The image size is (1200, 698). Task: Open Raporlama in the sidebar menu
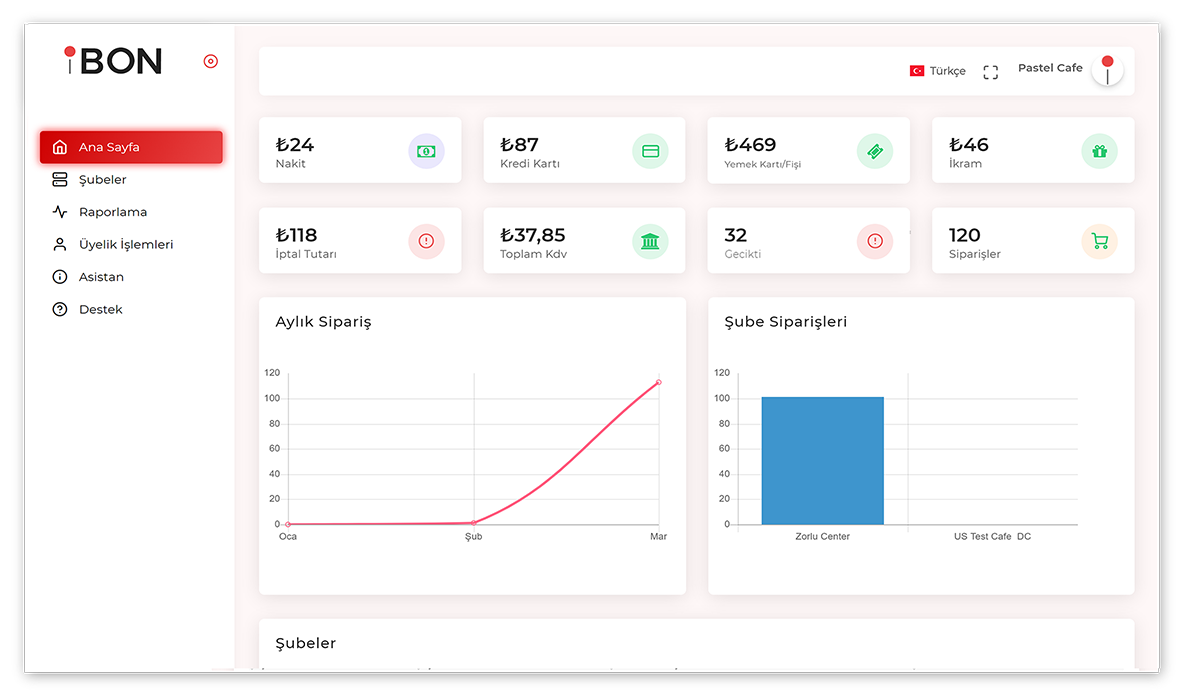point(112,212)
